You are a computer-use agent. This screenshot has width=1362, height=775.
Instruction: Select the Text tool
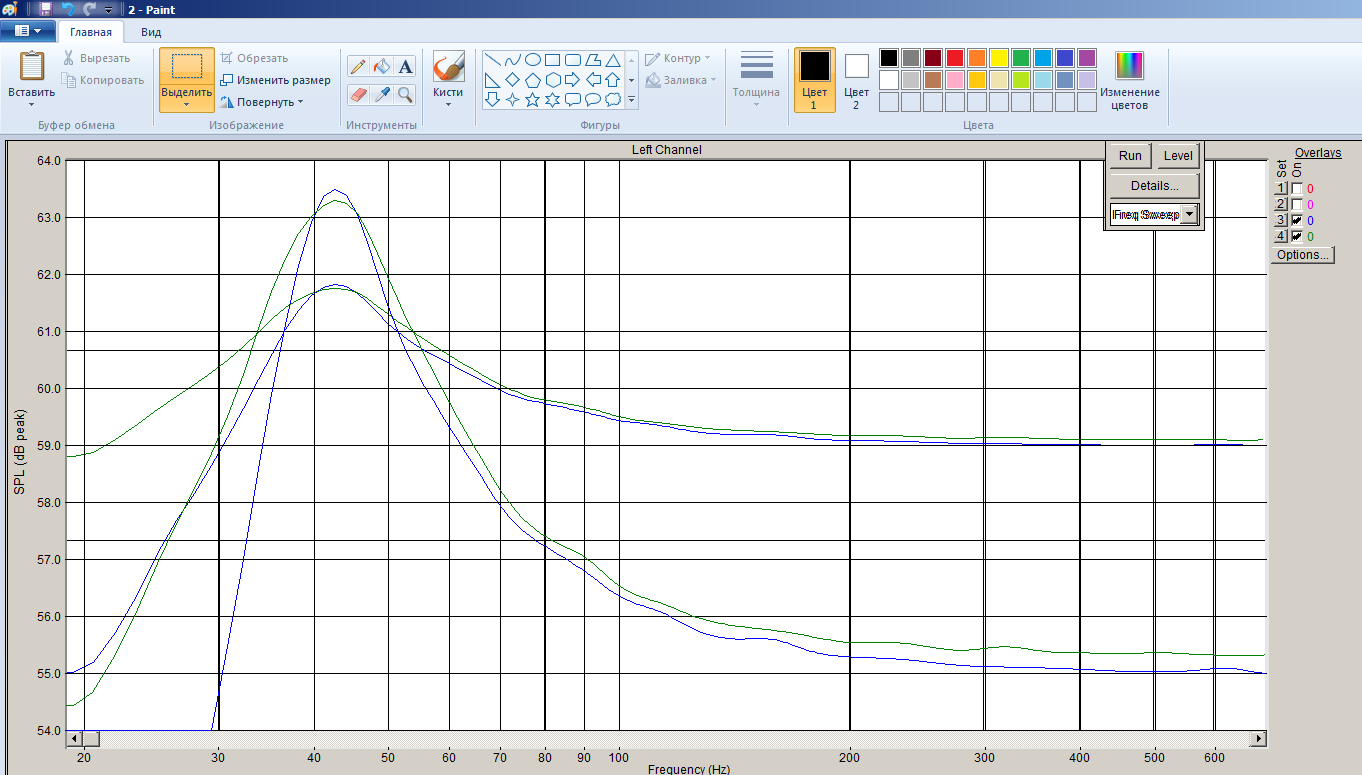(405, 67)
